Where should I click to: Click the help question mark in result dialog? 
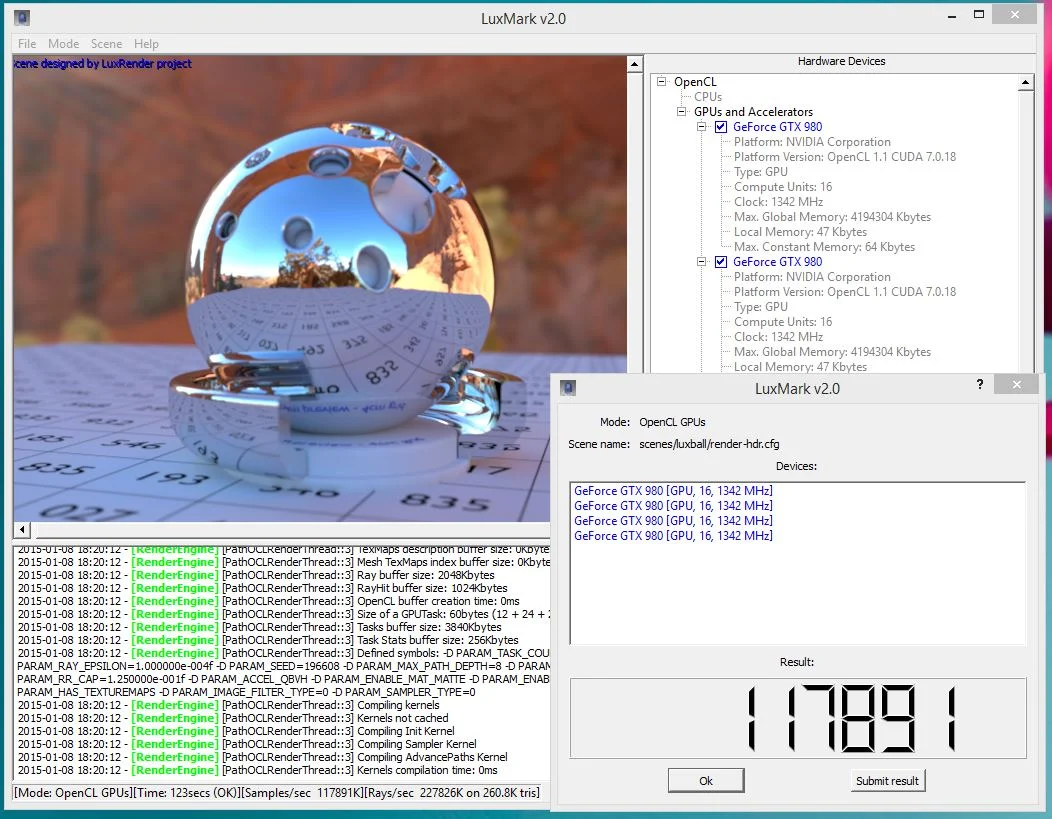point(980,384)
